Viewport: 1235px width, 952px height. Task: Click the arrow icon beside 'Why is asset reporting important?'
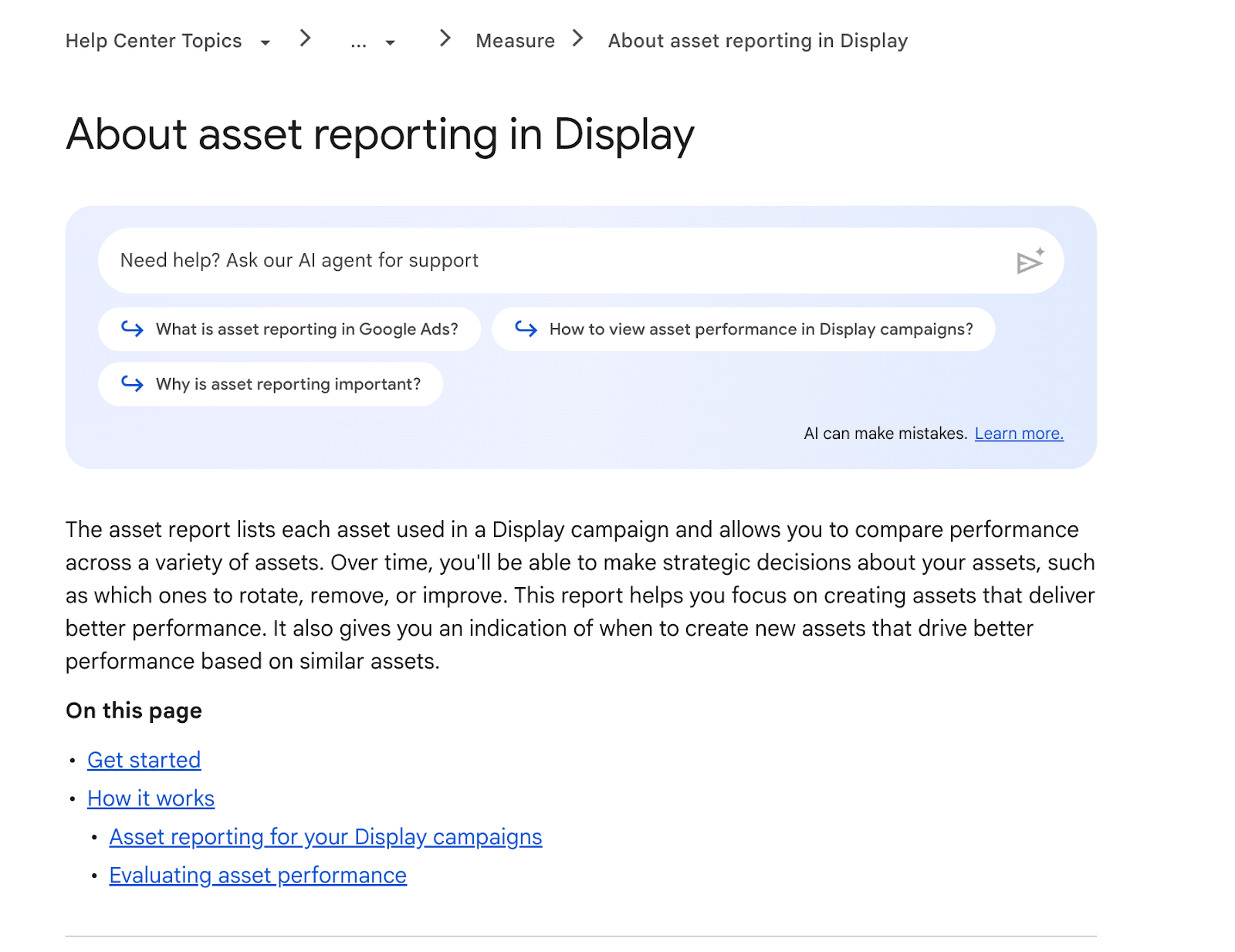click(132, 383)
